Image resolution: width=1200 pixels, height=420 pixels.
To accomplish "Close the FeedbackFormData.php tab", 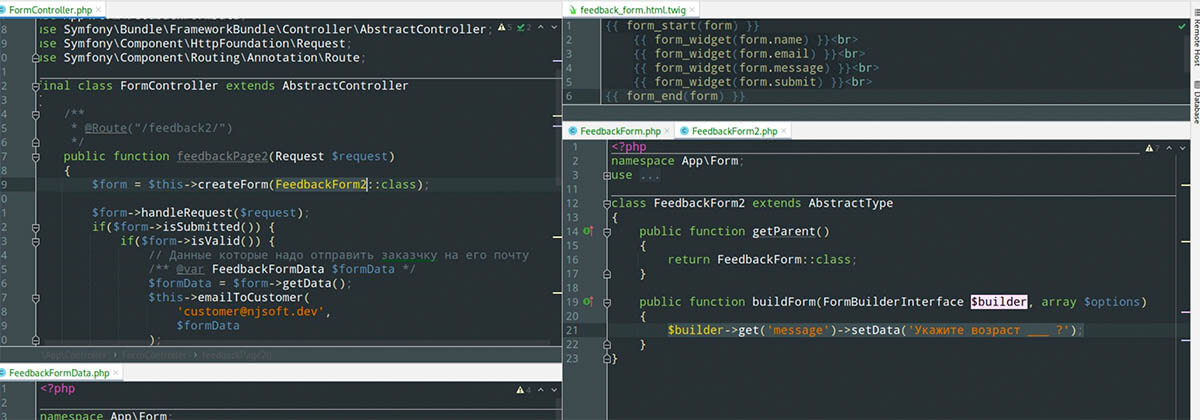I will pyautogui.click(x=117, y=372).
